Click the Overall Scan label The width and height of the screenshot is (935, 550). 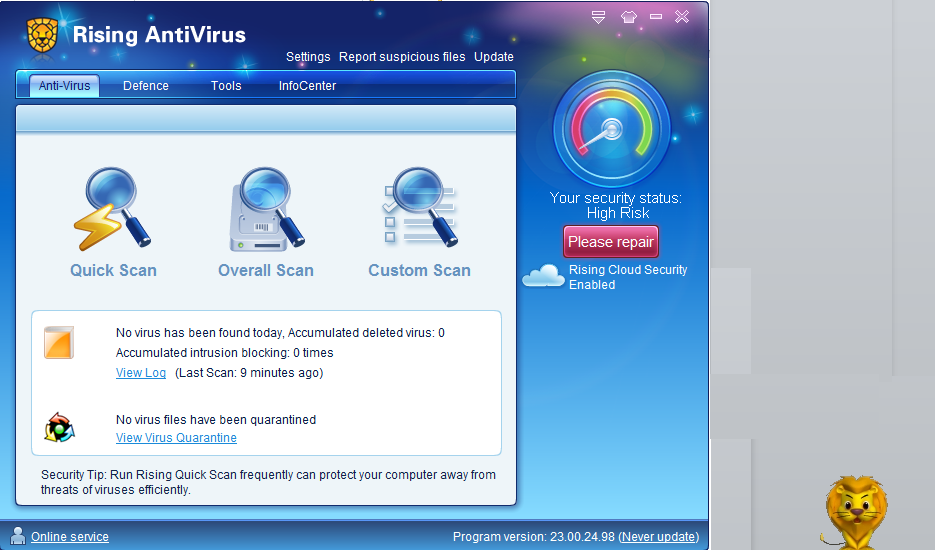(x=266, y=271)
